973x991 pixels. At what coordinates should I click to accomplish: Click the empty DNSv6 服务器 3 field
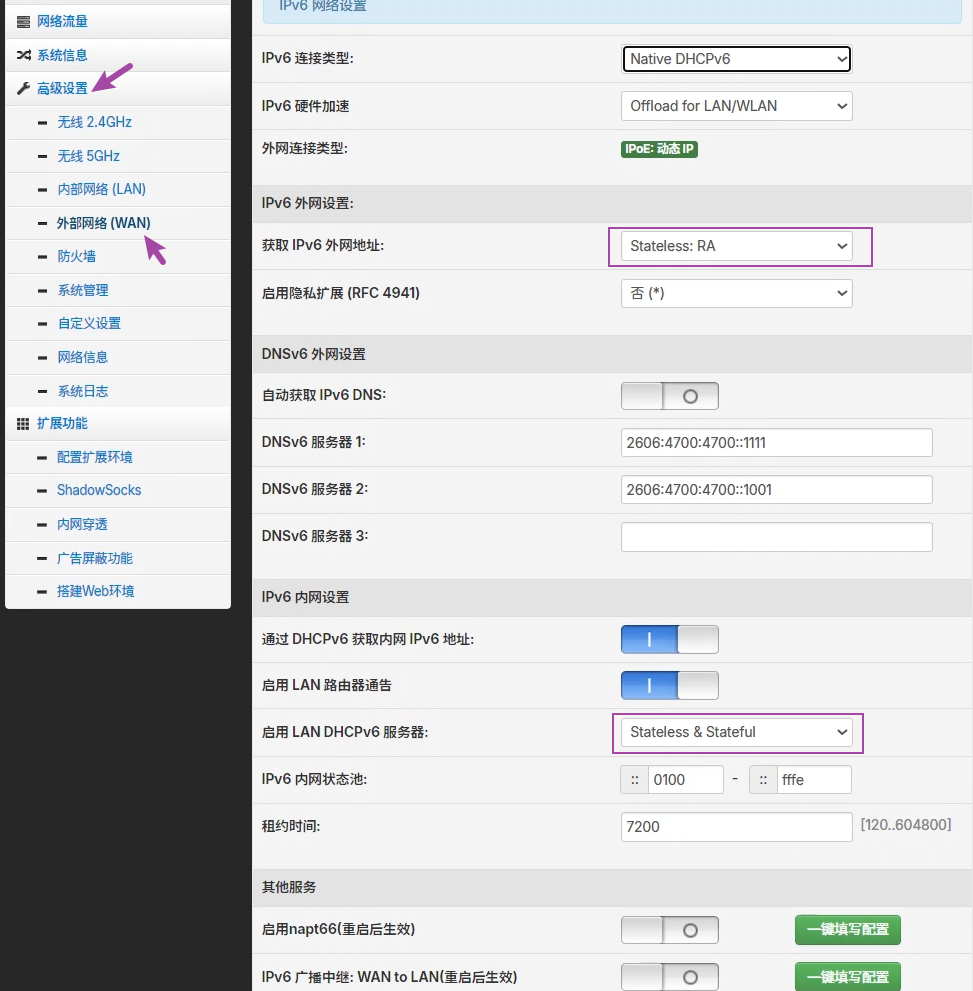point(777,537)
